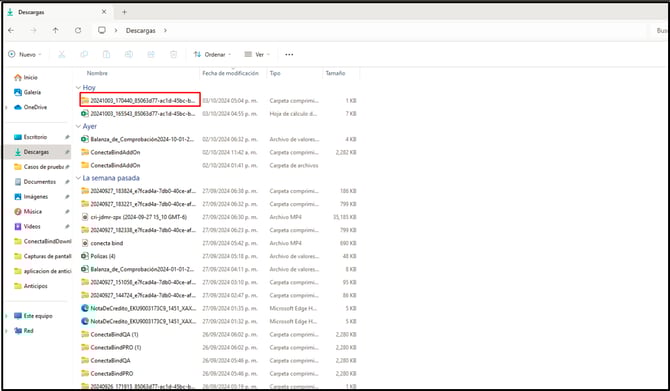Open the three-dot more options menu
This screenshot has height=391, width=670.
(289, 54)
